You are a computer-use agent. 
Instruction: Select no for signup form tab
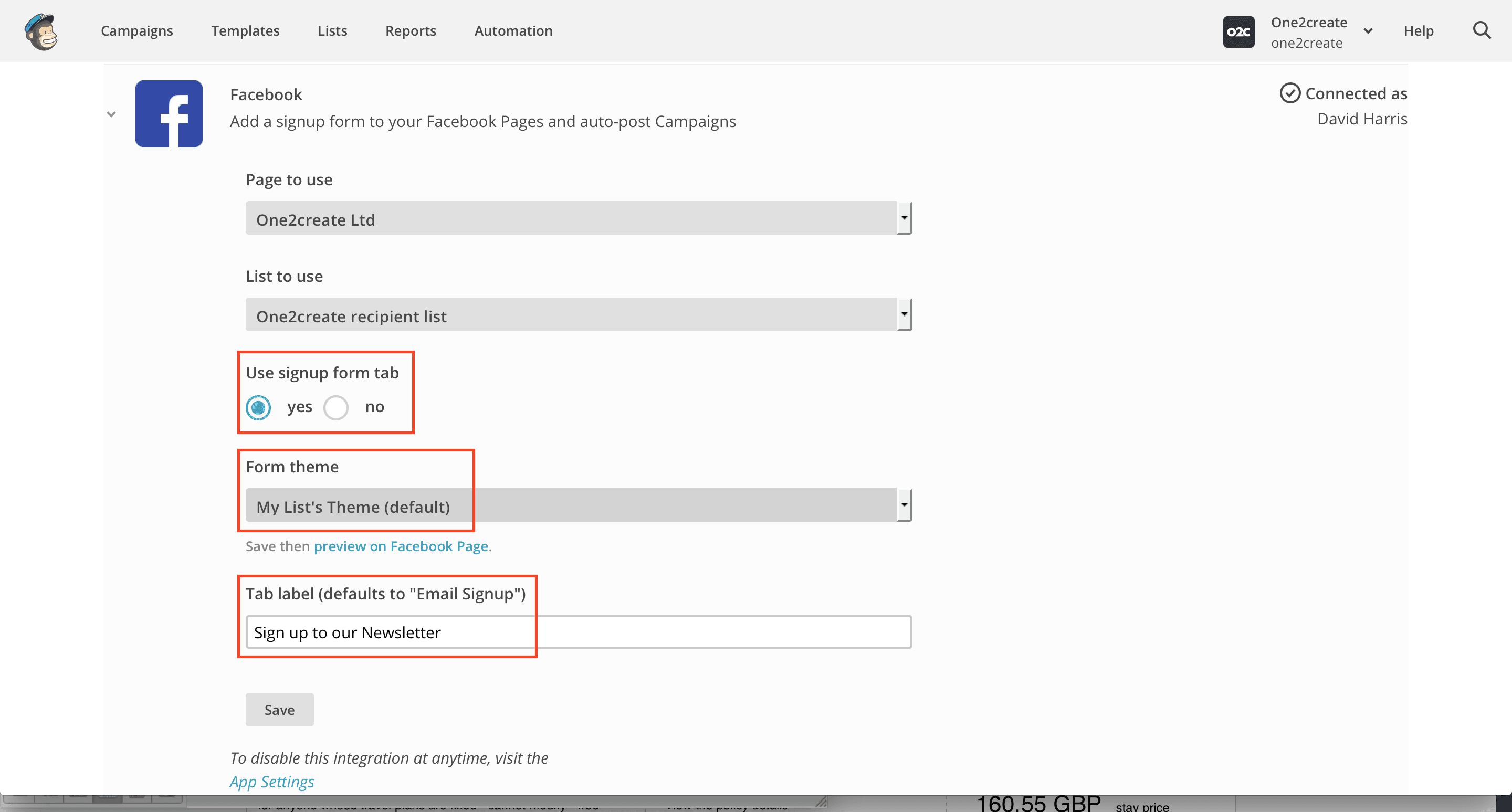336,407
